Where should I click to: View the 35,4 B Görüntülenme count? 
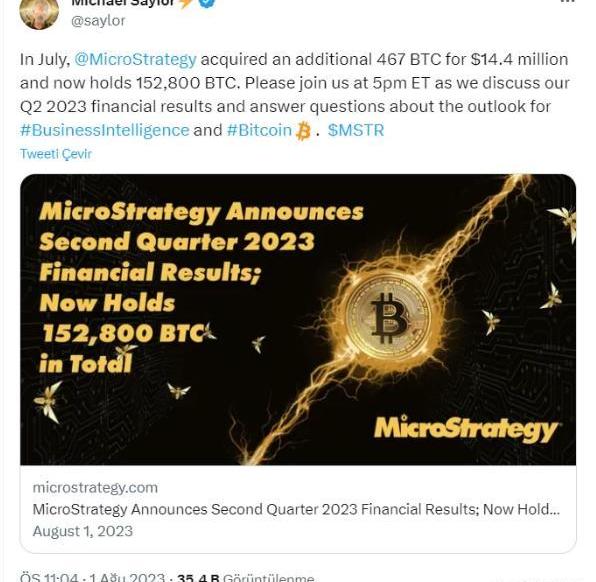246,577
